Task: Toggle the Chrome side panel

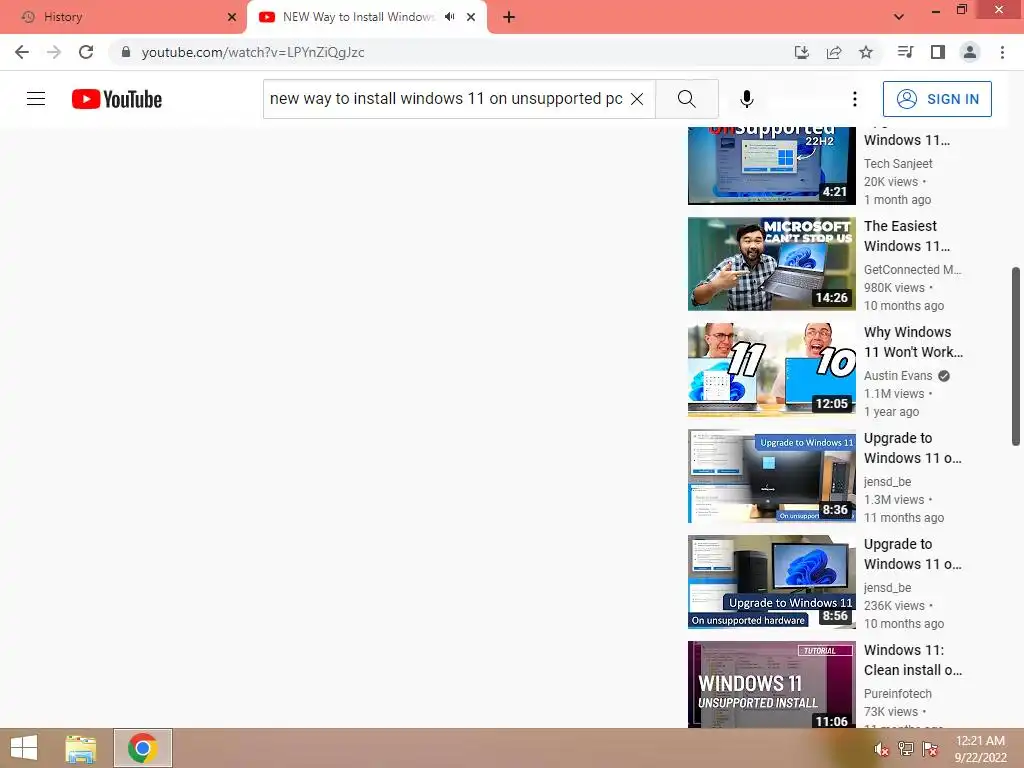Action: coord(938,52)
